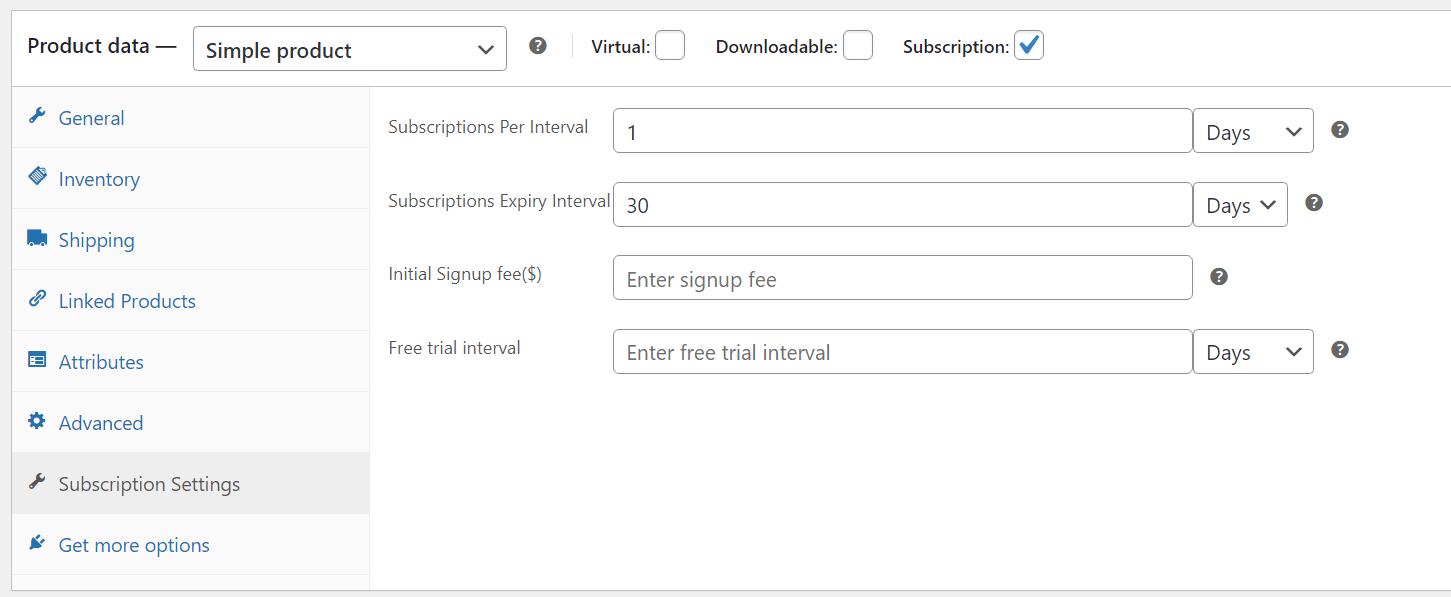Click the tag icon next to Inventory
Screen dimensions: 1451x597
click(36, 178)
